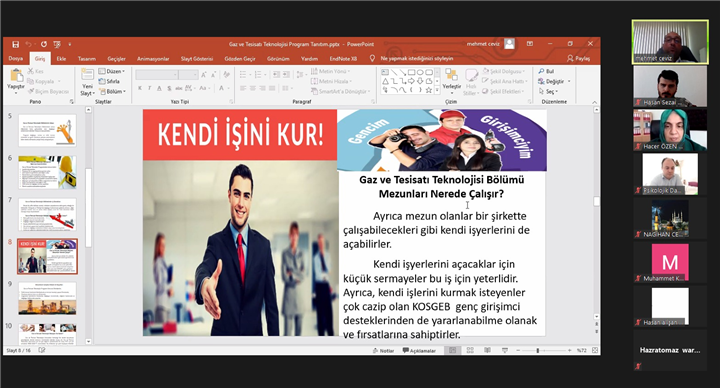Click the Yerleştir (Arrange) icon
Image resolution: width=720 pixels, height=388 pixels.
451,75
